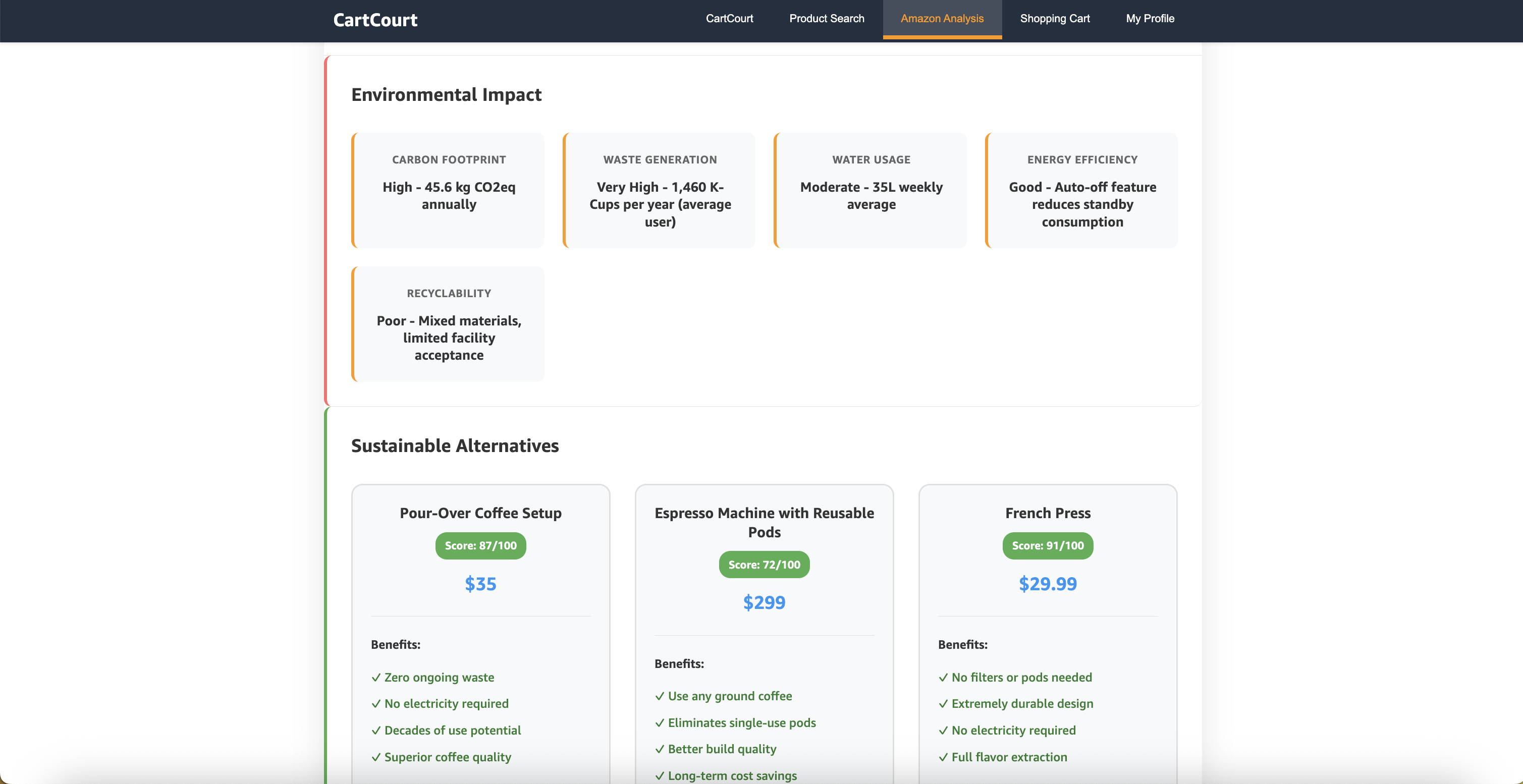Select the French Press card title
The image size is (1523, 784).
[1047, 513]
